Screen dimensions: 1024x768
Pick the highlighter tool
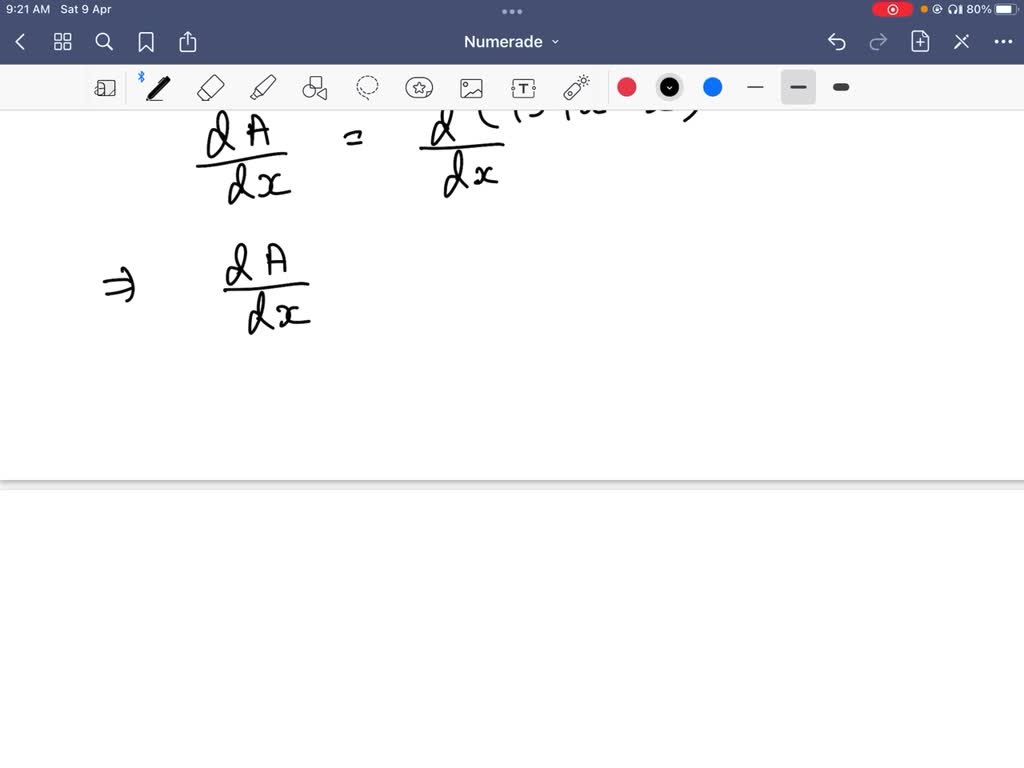[x=263, y=87]
